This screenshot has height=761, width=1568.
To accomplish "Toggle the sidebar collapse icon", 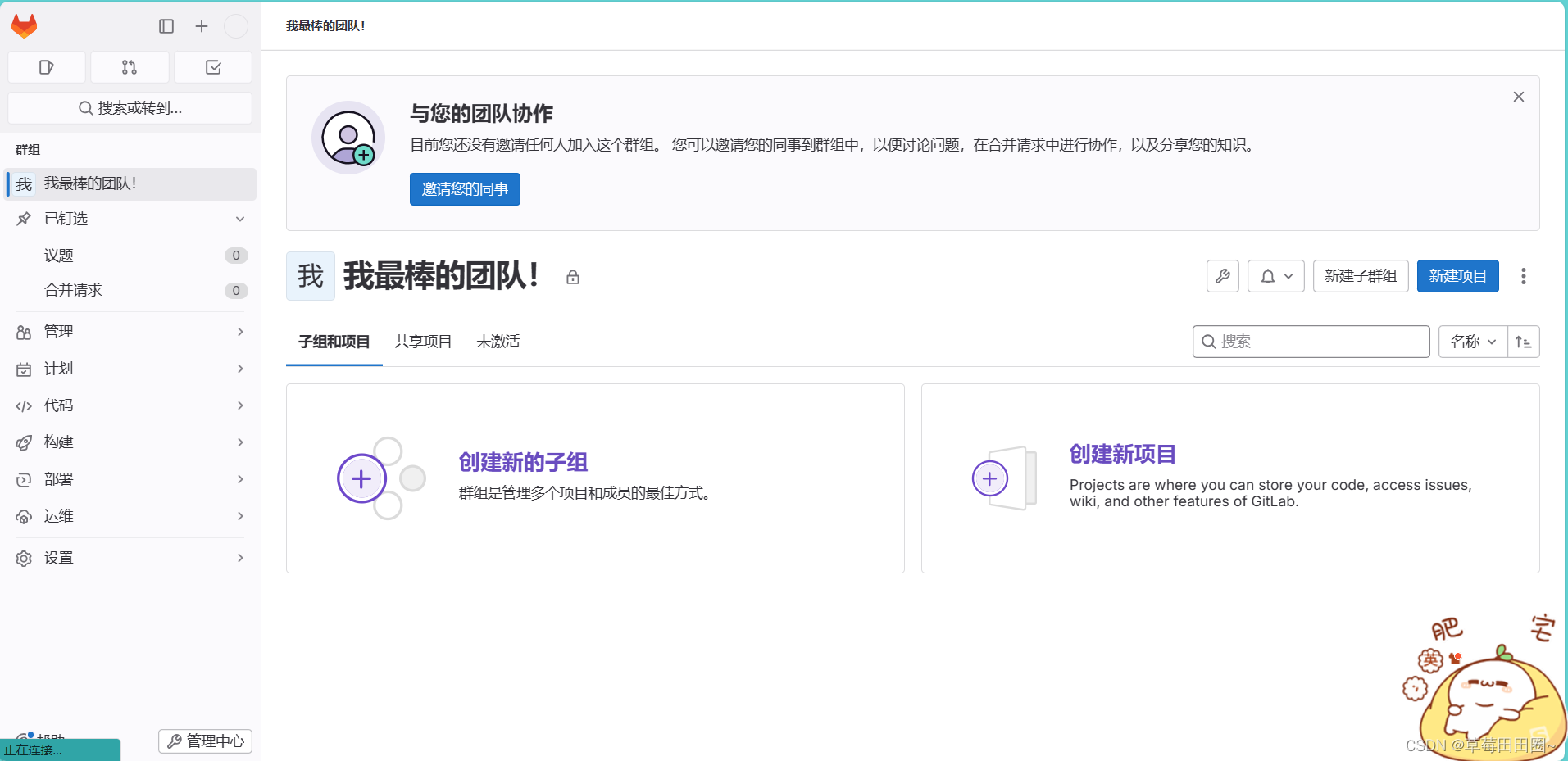I will tap(166, 26).
